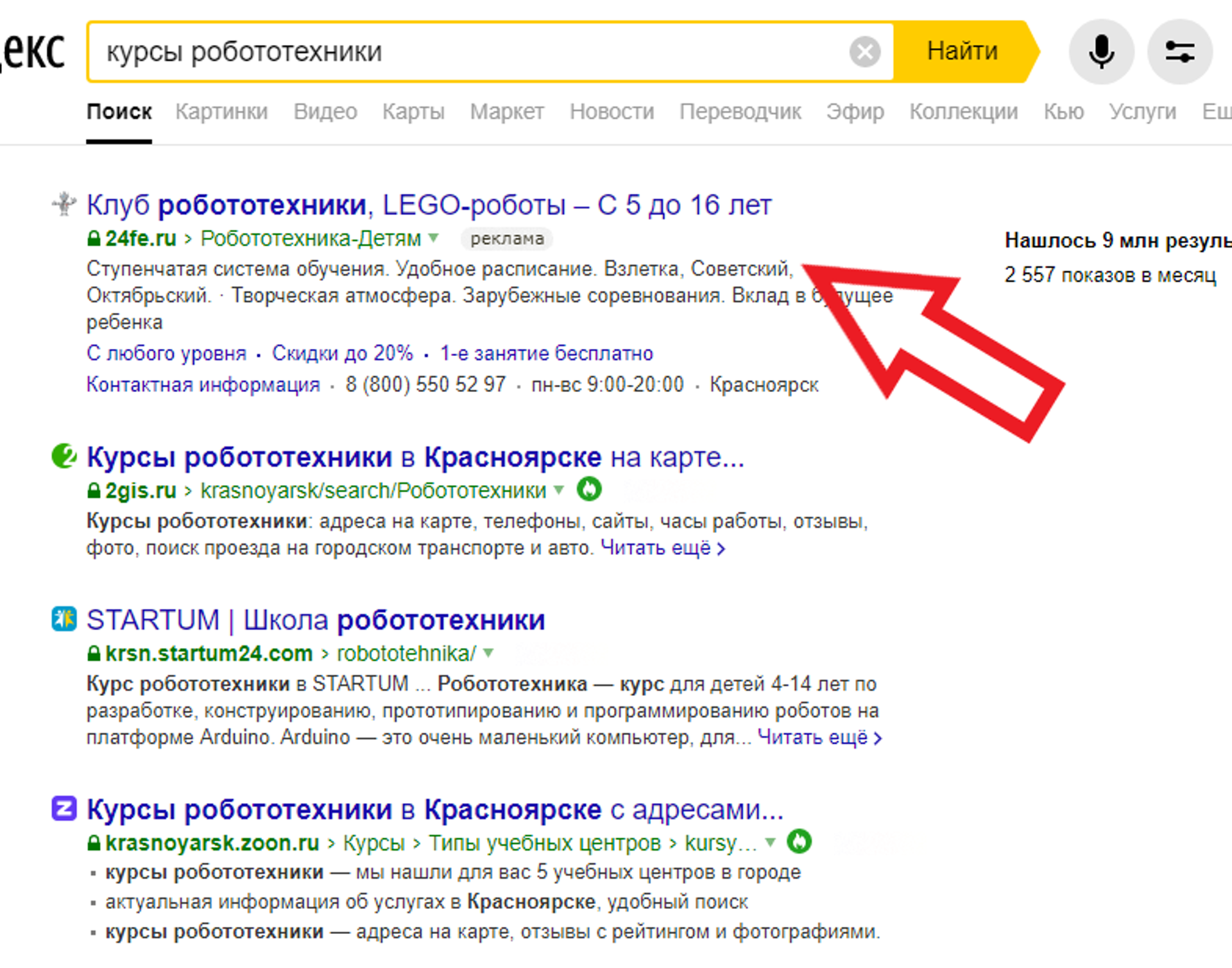Start voice search with the microphone icon
The image size is (1232, 968).
(1101, 52)
